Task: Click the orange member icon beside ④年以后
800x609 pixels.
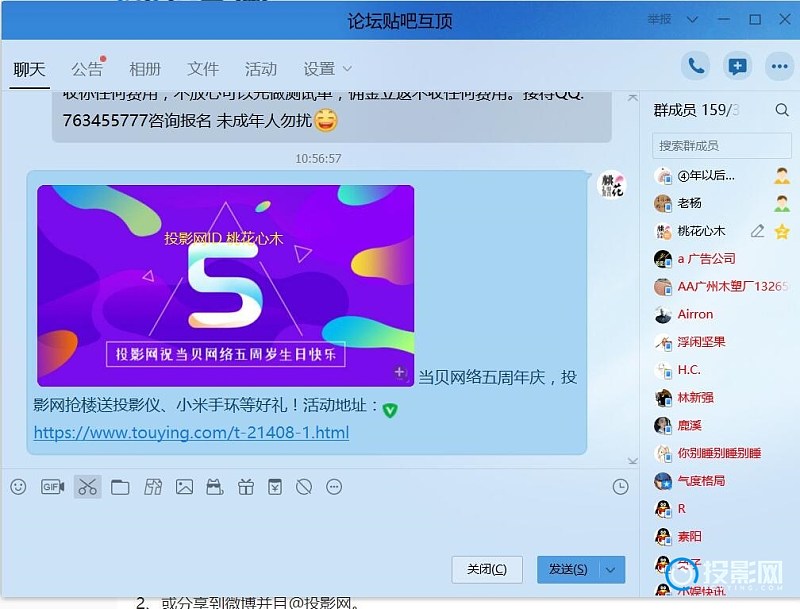Action: click(782, 176)
